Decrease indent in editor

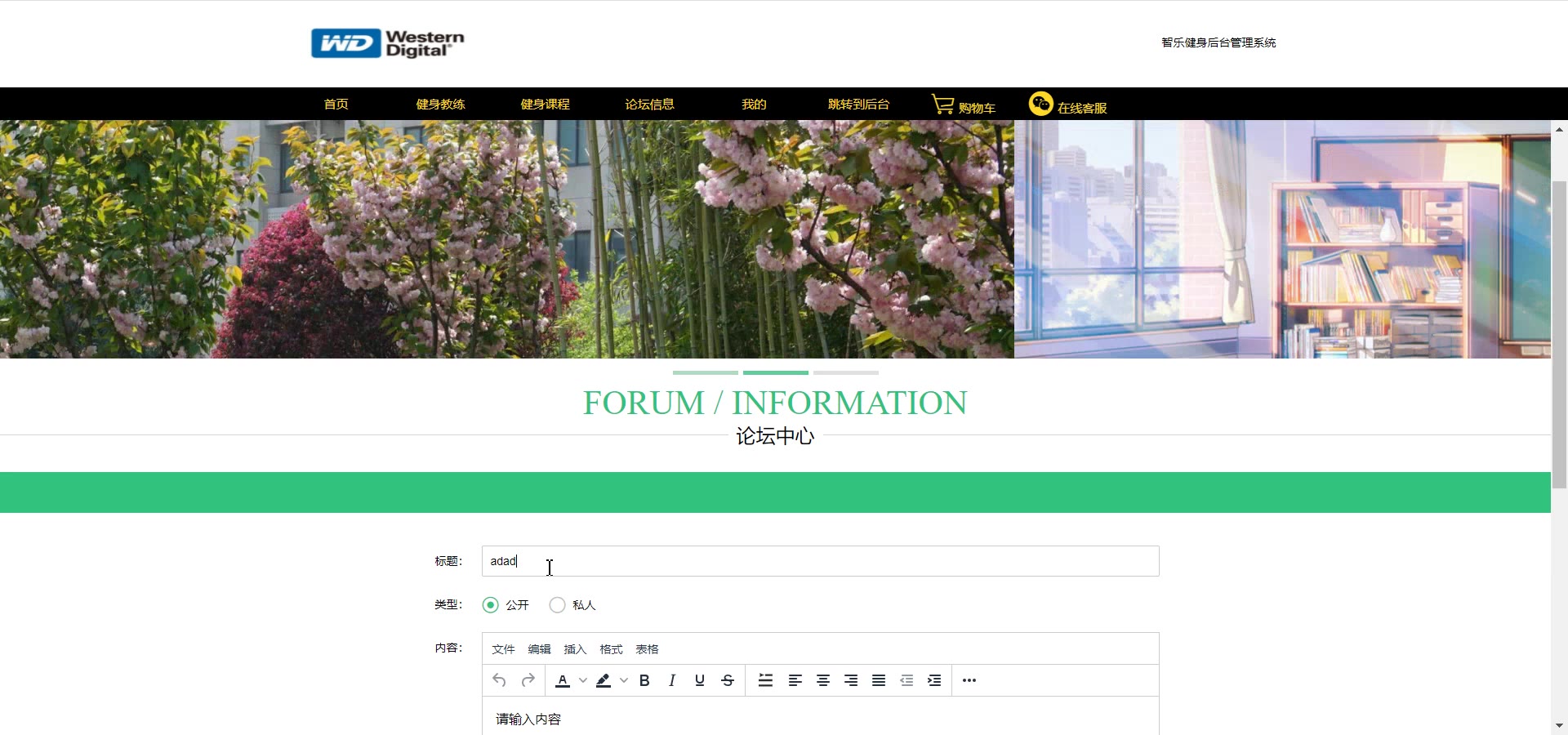click(906, 680)
